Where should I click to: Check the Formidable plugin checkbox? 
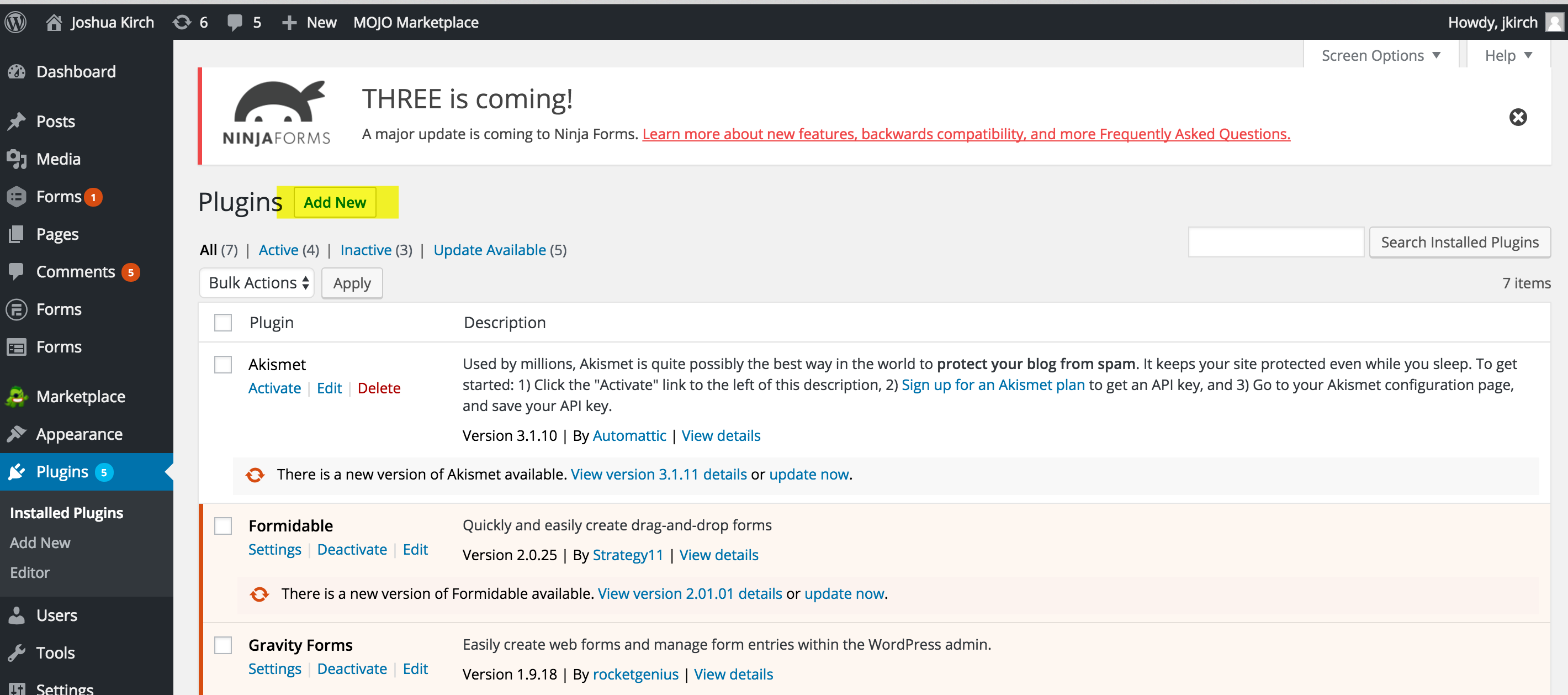point(223,525)
